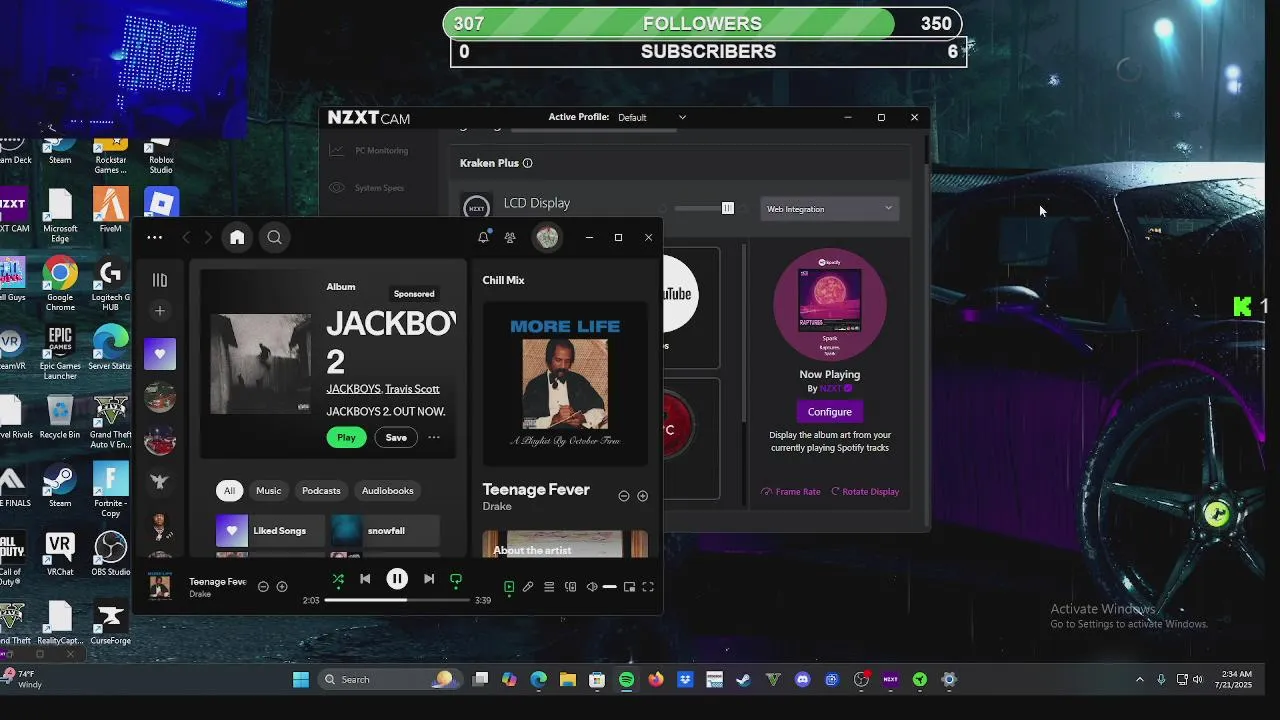Image resolution: width=1280 pixels, height=720 pixels.
Task: Open the Spotify search icon
Action: tap(274, 237)
